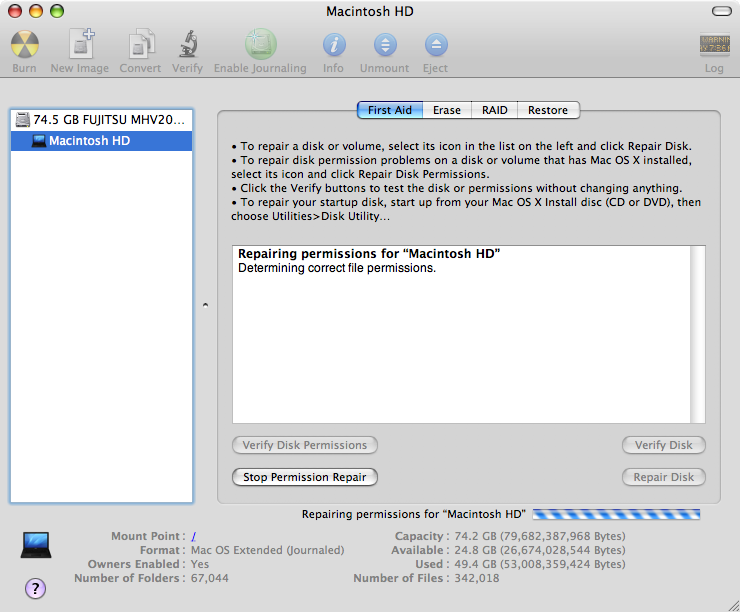Click the Verify Disk button

pyautogui.click(x=664, y=445)
